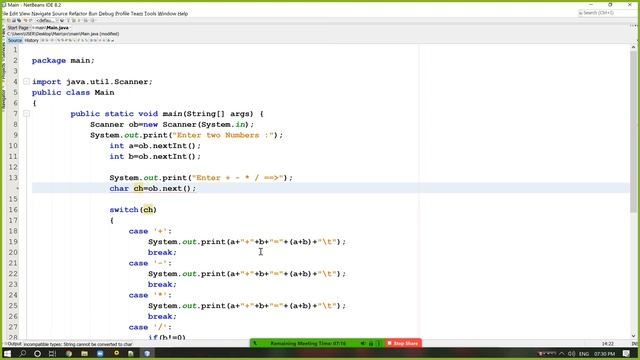Open the Help menu
The height and width of the screenshot is (360, 640).
click(x=183, y=14)
